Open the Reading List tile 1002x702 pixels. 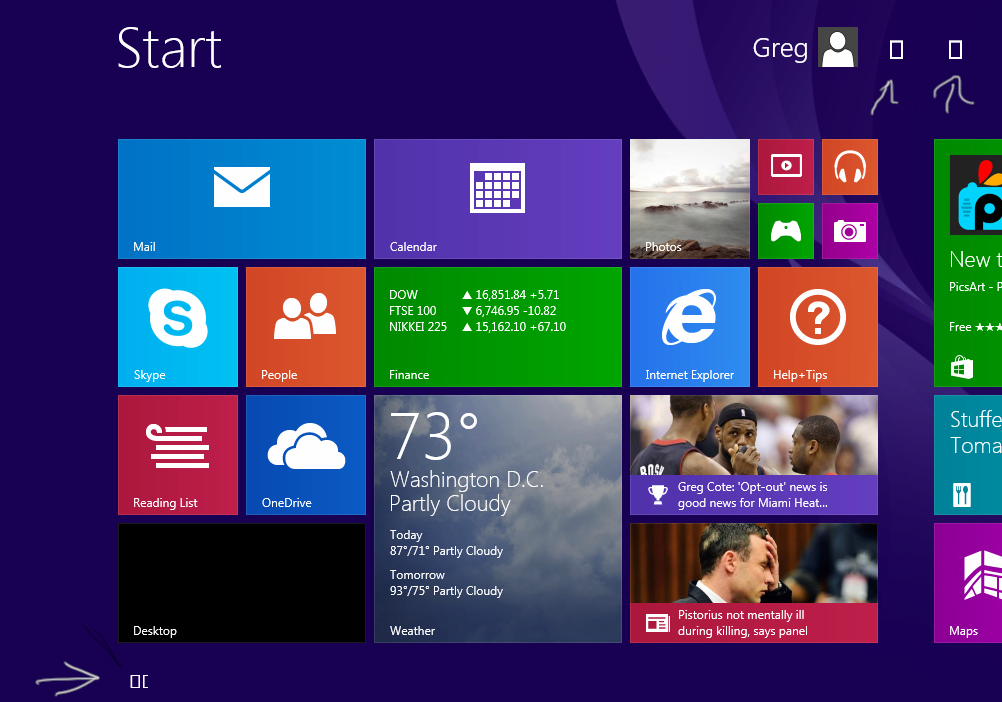click(178, 455)
